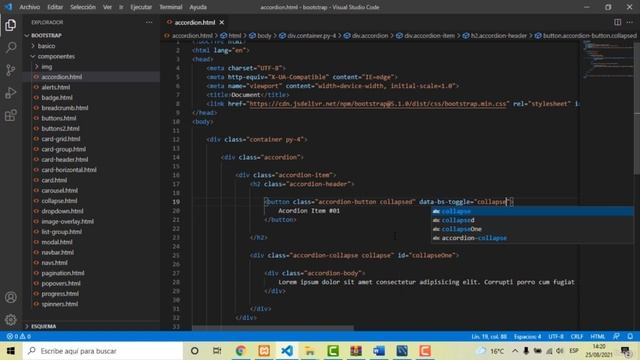The width and height of the screenshot is (640, 360).
Task: Open navbar.html in explorer
Action: [58, 252]
